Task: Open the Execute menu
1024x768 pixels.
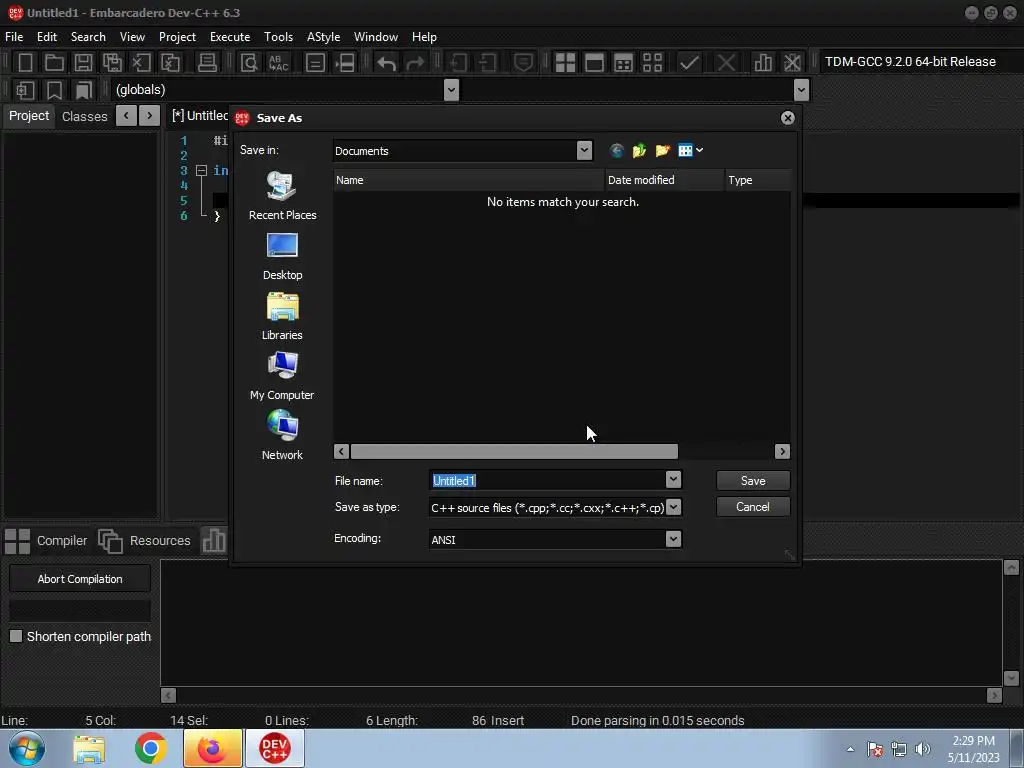Action: point(230,37)
